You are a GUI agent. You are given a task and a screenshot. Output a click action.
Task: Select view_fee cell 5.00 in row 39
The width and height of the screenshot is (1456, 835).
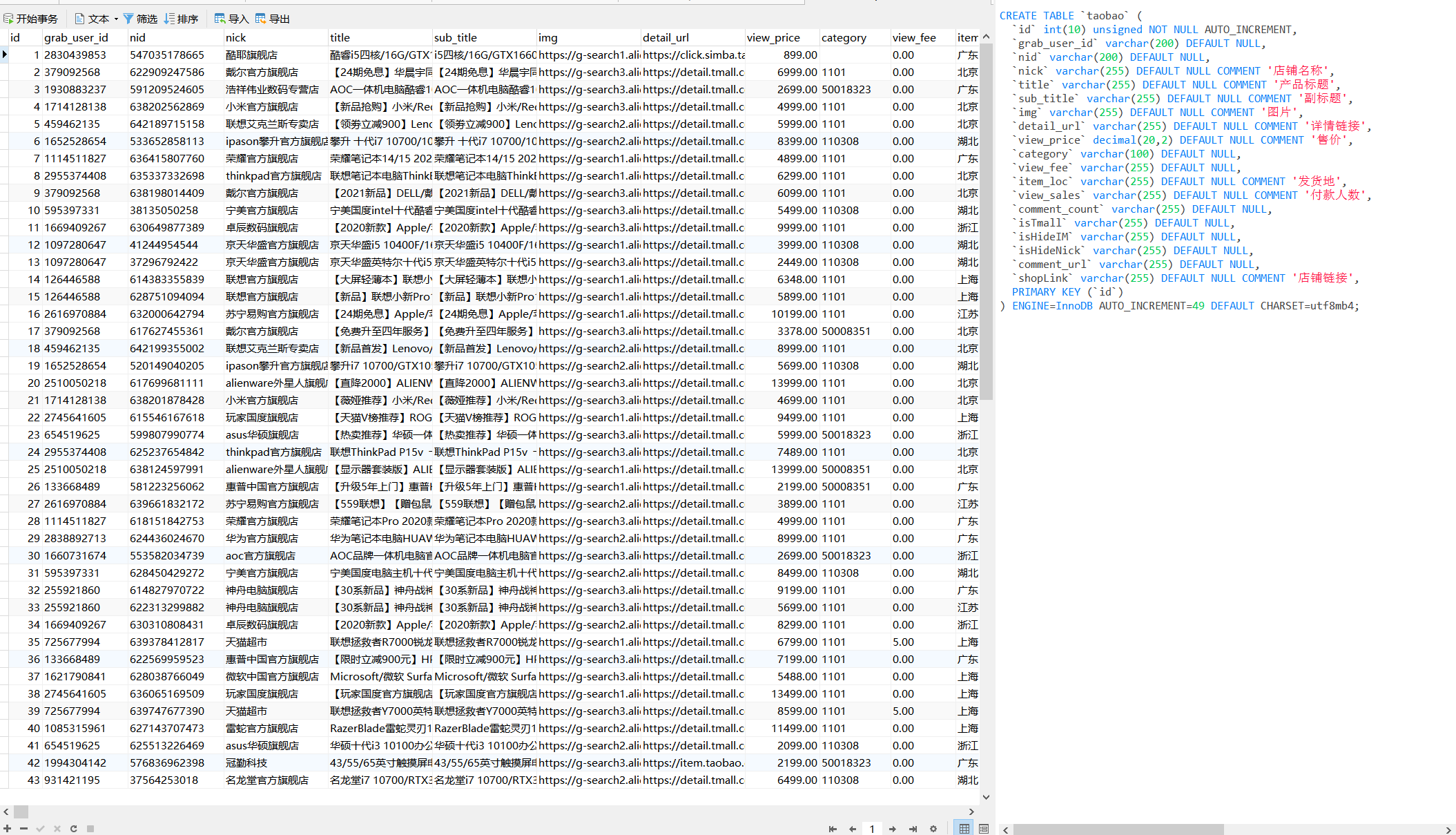tap(923, 711)
